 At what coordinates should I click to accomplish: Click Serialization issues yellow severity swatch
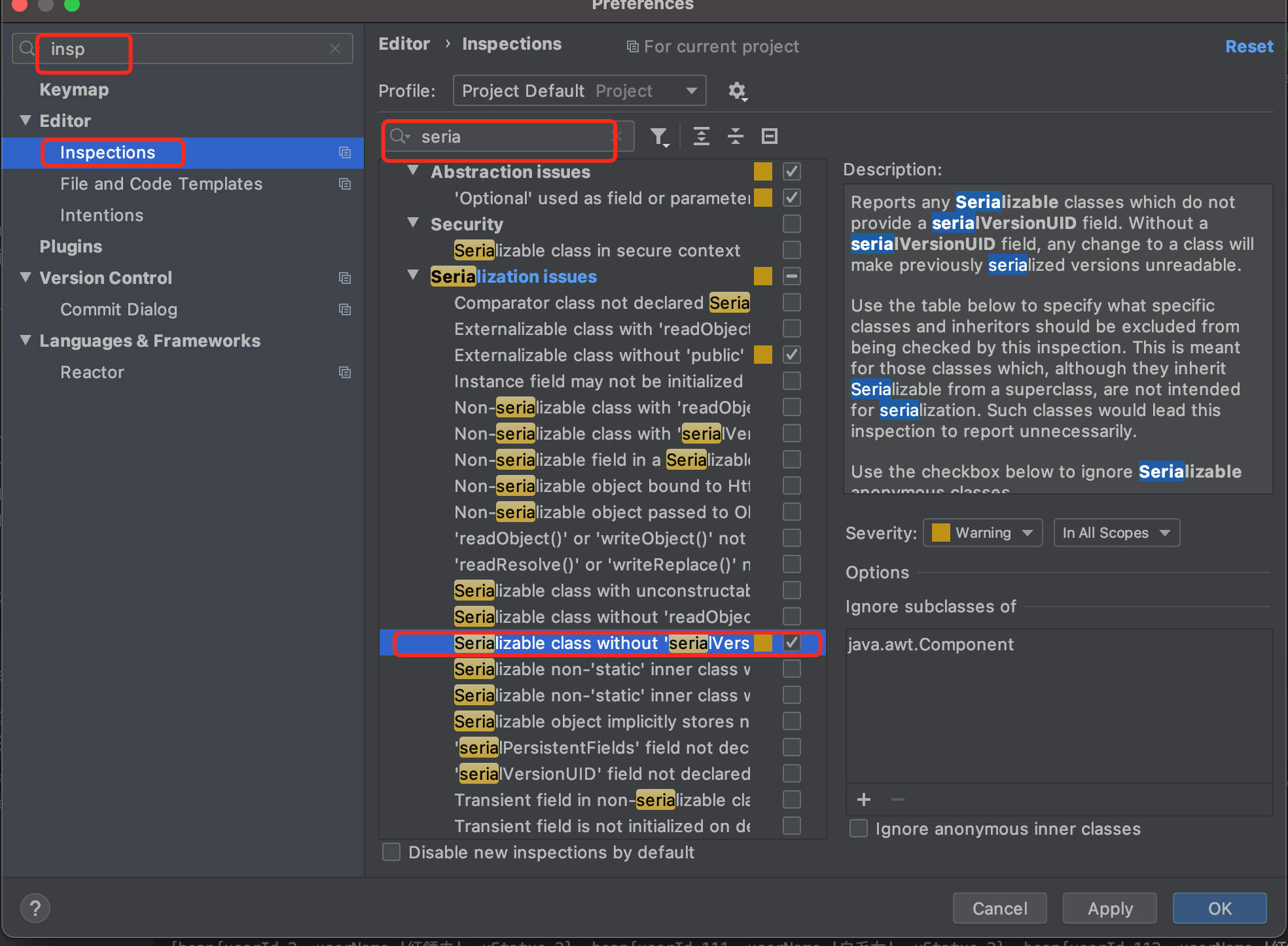[763, 276]
